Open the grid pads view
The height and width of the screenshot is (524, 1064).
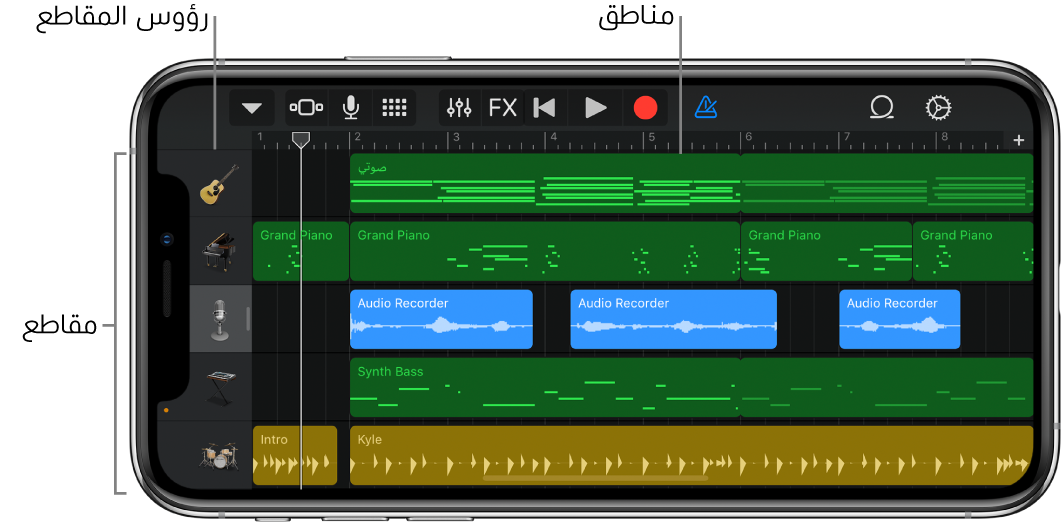point(395,108)
